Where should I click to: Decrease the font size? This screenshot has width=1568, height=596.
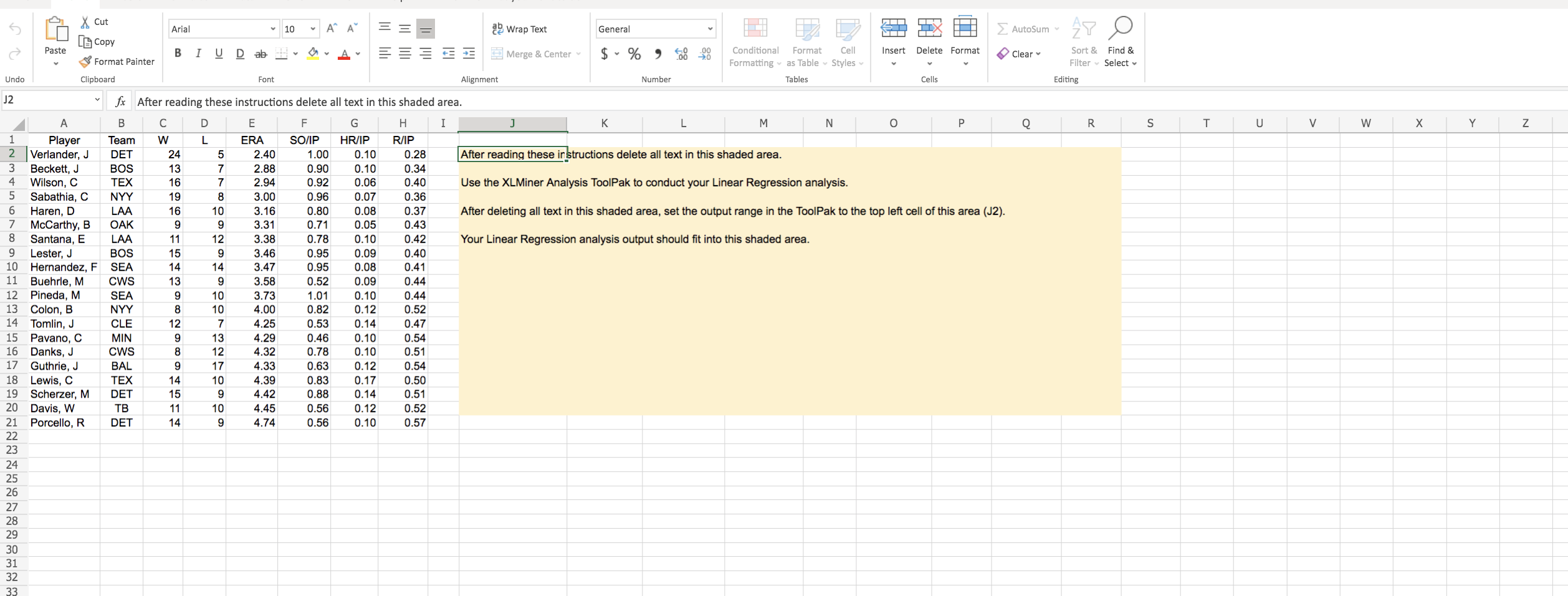click(352, 29)
